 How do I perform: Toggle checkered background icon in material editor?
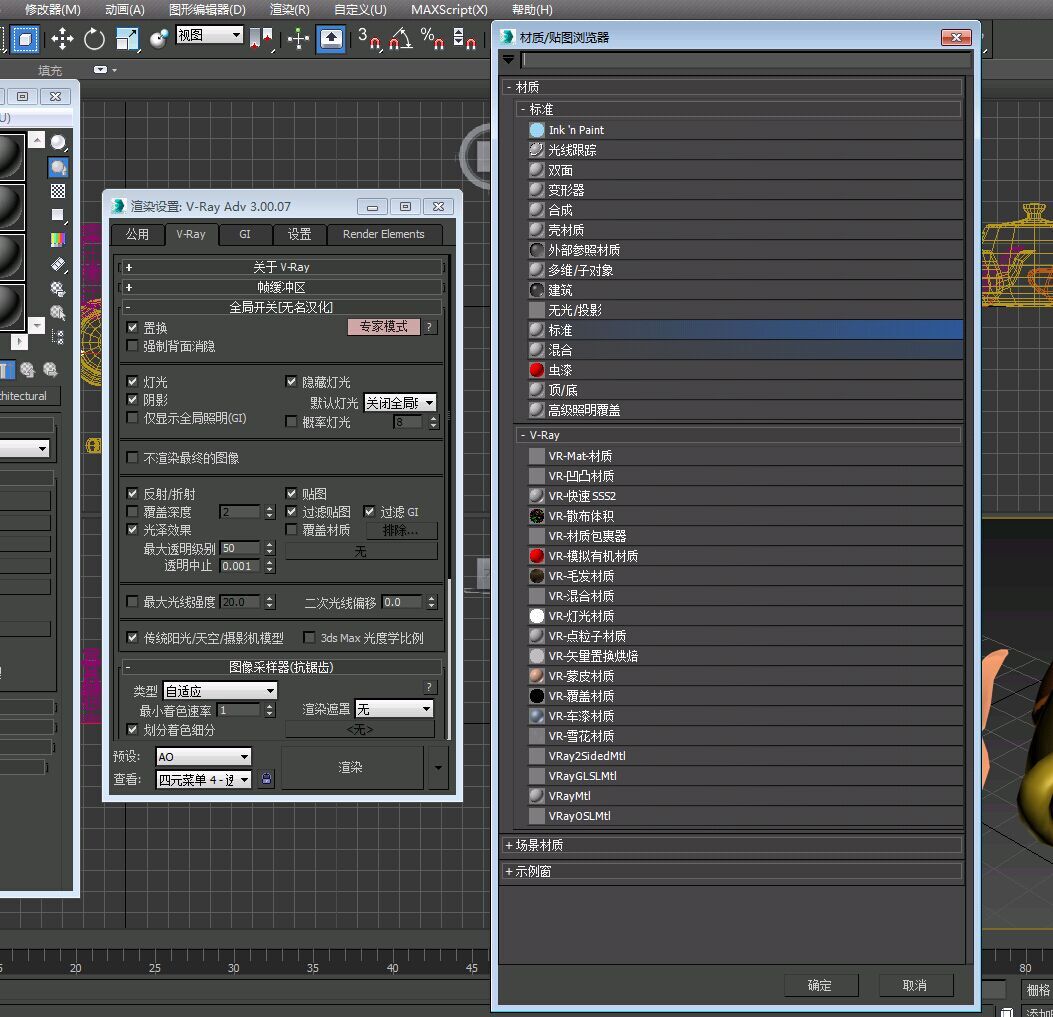point(58,191)
